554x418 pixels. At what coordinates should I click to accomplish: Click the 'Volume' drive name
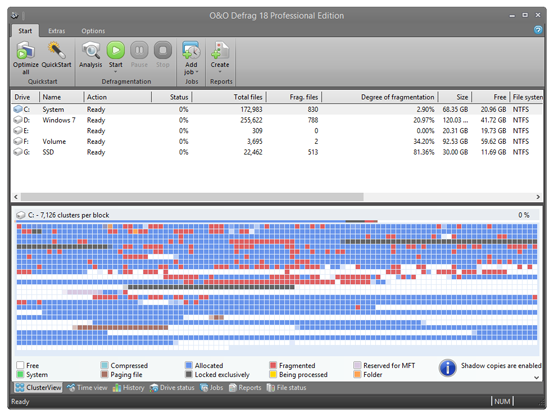tap(54, 141)
